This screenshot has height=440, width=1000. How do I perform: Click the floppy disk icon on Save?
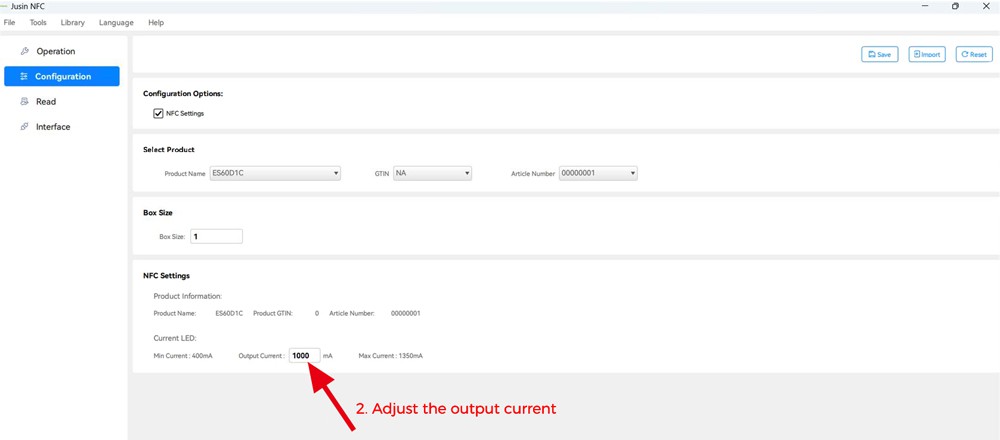[x=872, y=54]
